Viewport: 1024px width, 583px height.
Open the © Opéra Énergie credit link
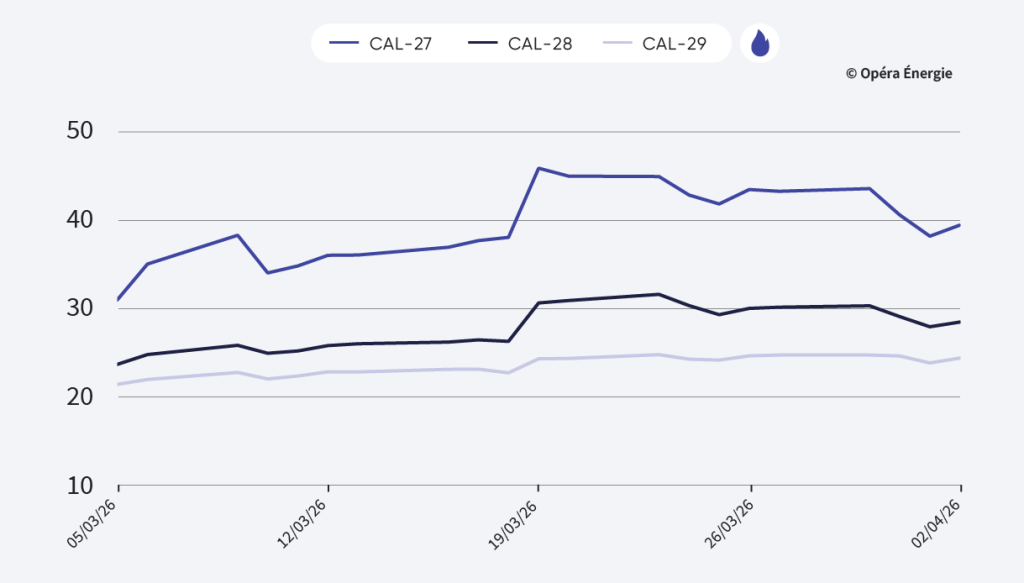[899, 73]
